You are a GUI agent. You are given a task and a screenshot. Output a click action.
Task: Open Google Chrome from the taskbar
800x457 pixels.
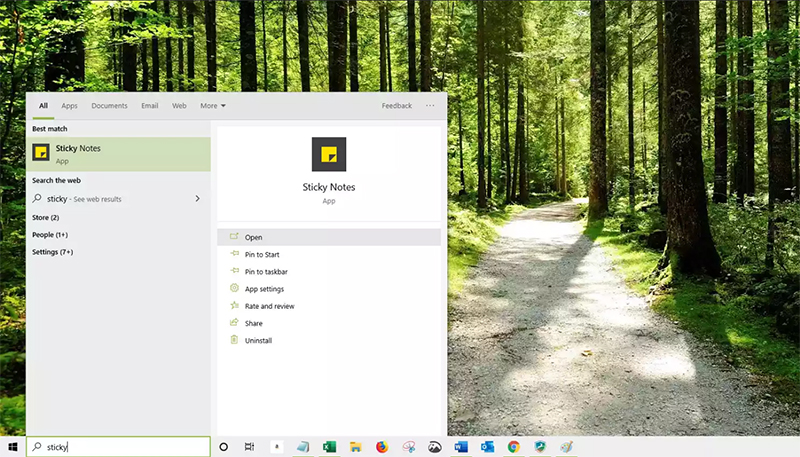click(513, 447)
